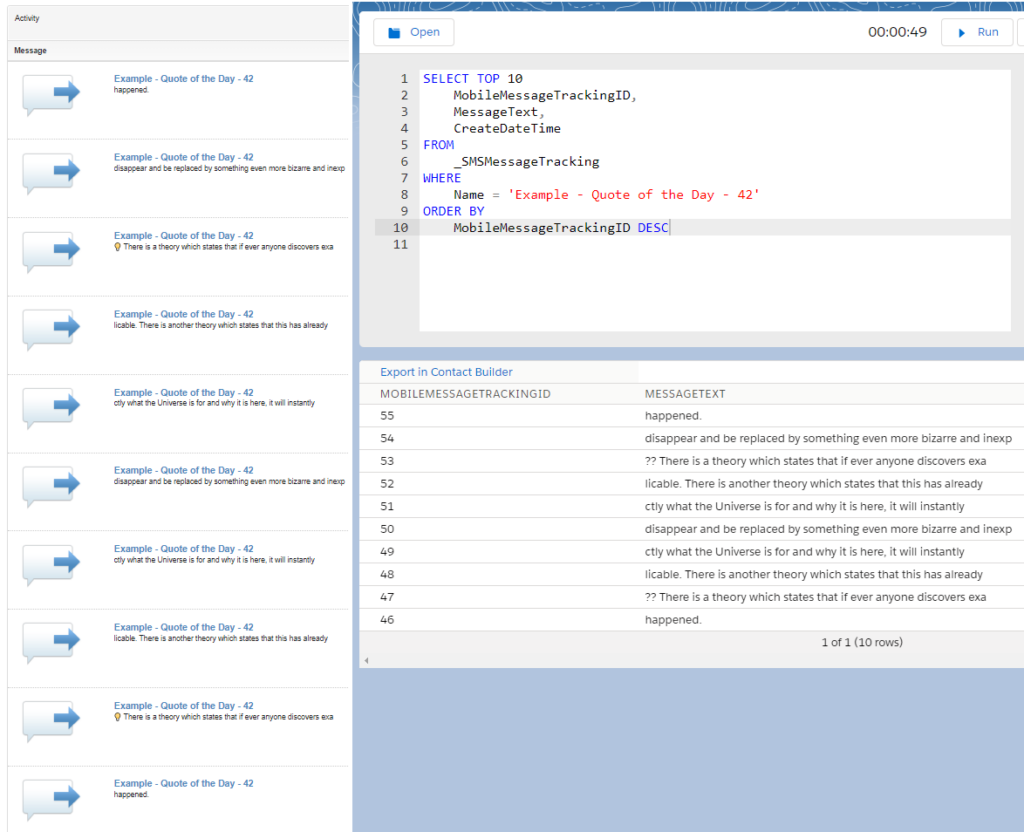This screenshot has width=1024, height=832.
Task: Open the first 'Example - Quote of the Day - 42' link
Action: coord(183,79)
